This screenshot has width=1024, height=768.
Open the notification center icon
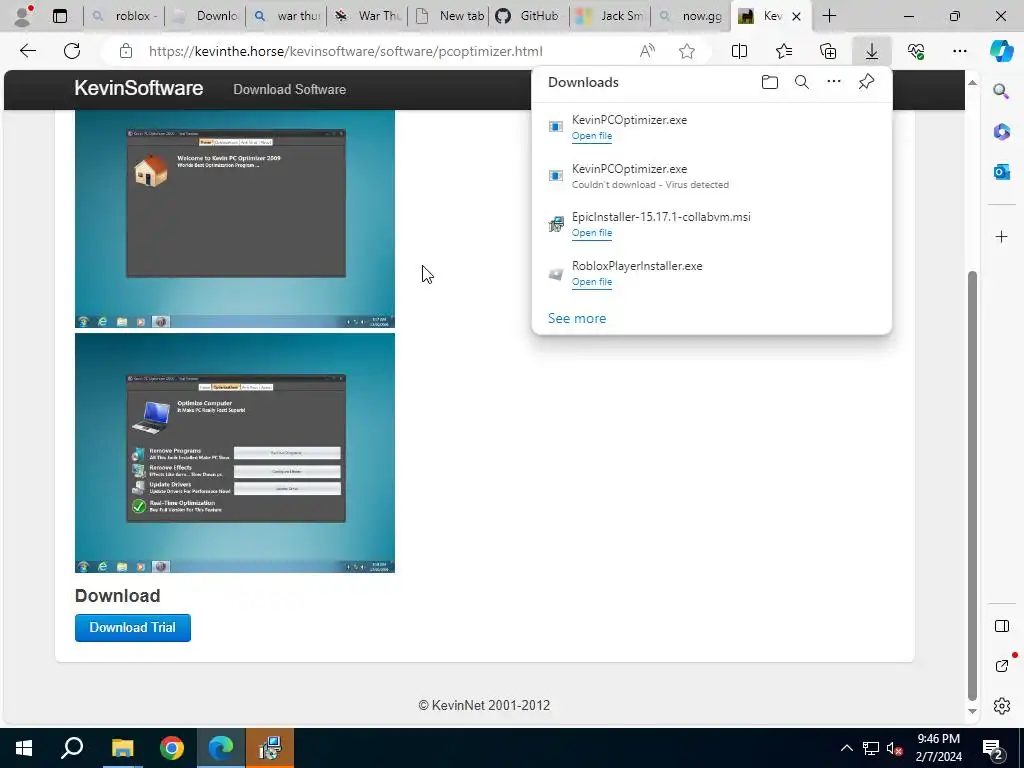pyautogui.click(x=993, y=748)
